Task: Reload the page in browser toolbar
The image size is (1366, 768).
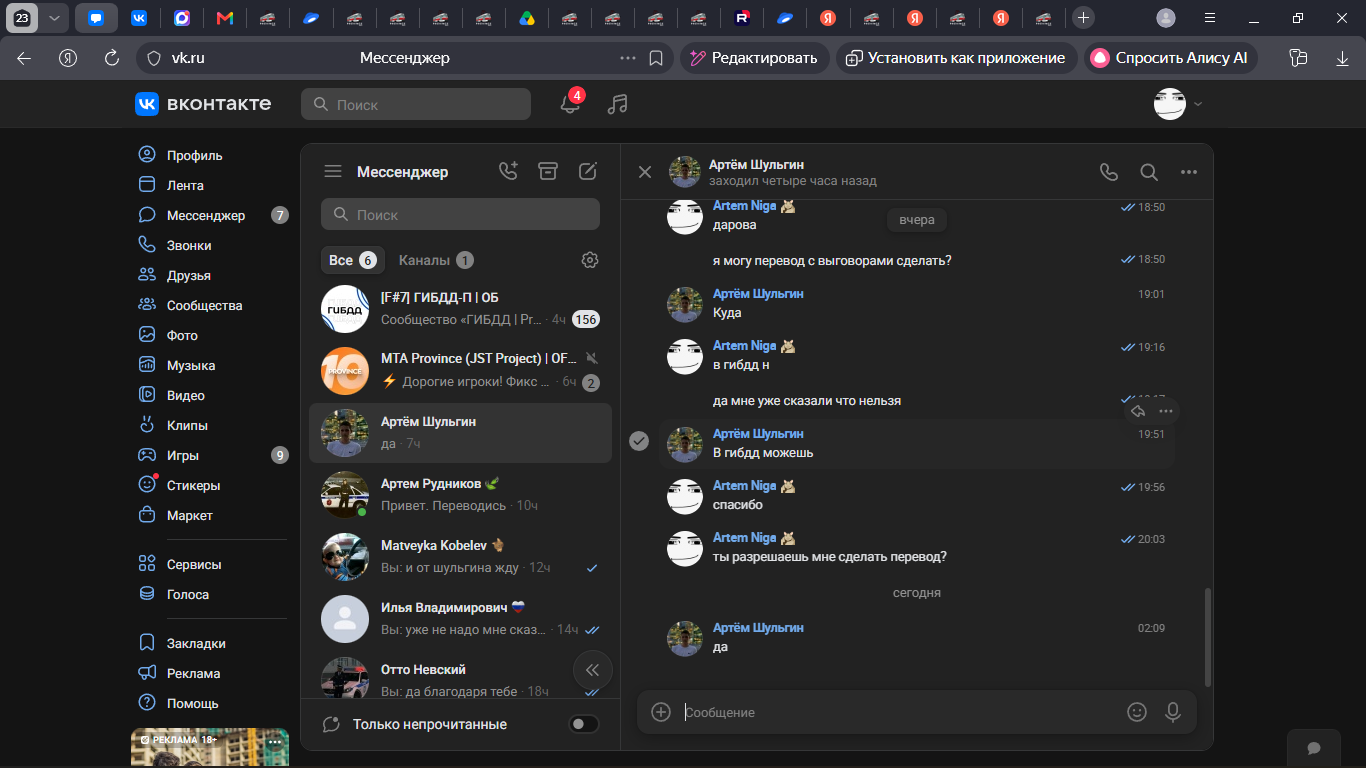Action: (112, 58)
